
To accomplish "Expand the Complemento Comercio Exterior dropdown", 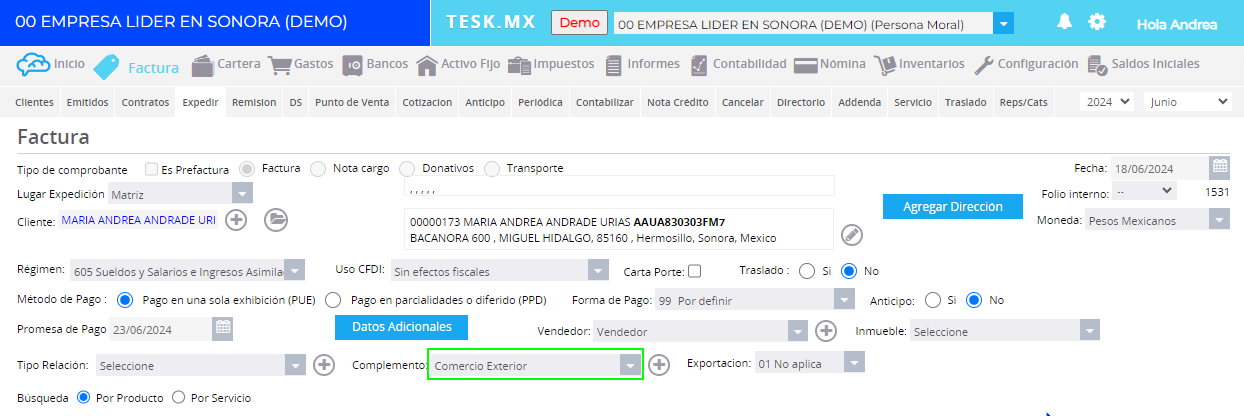I will (x=534, y=365).
